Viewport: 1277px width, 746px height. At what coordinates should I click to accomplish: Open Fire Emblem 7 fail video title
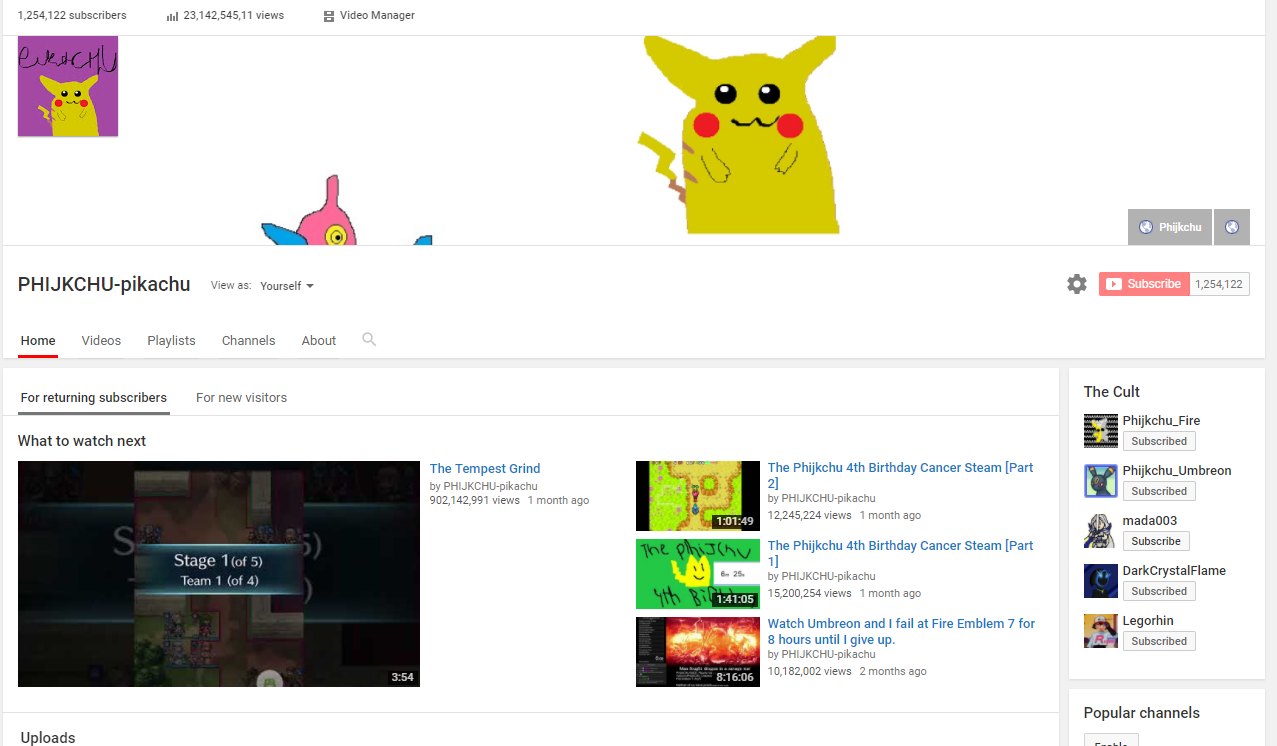click(901, 631)
